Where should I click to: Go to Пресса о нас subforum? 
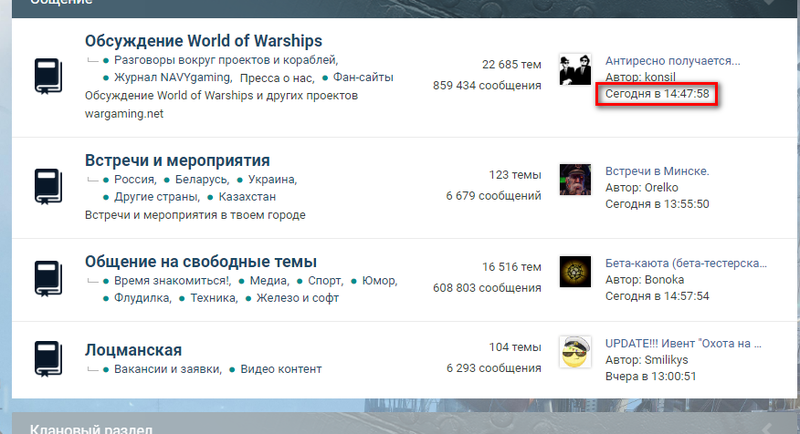277,78
